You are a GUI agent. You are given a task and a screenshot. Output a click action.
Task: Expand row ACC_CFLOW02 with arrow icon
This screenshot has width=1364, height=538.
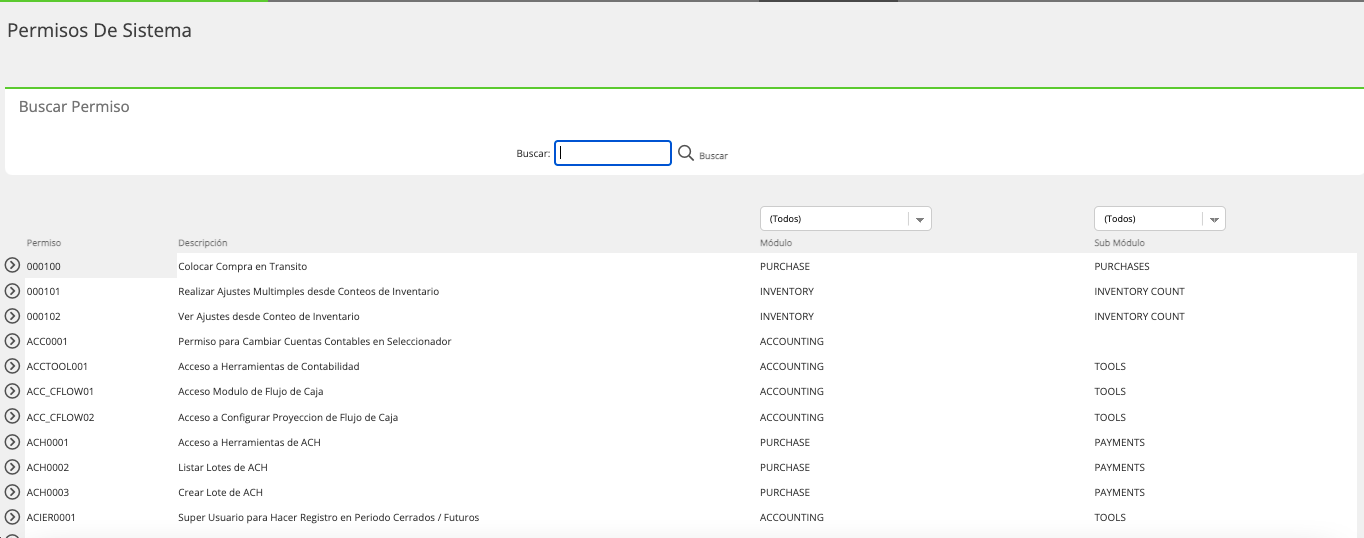tap(13, 417)
